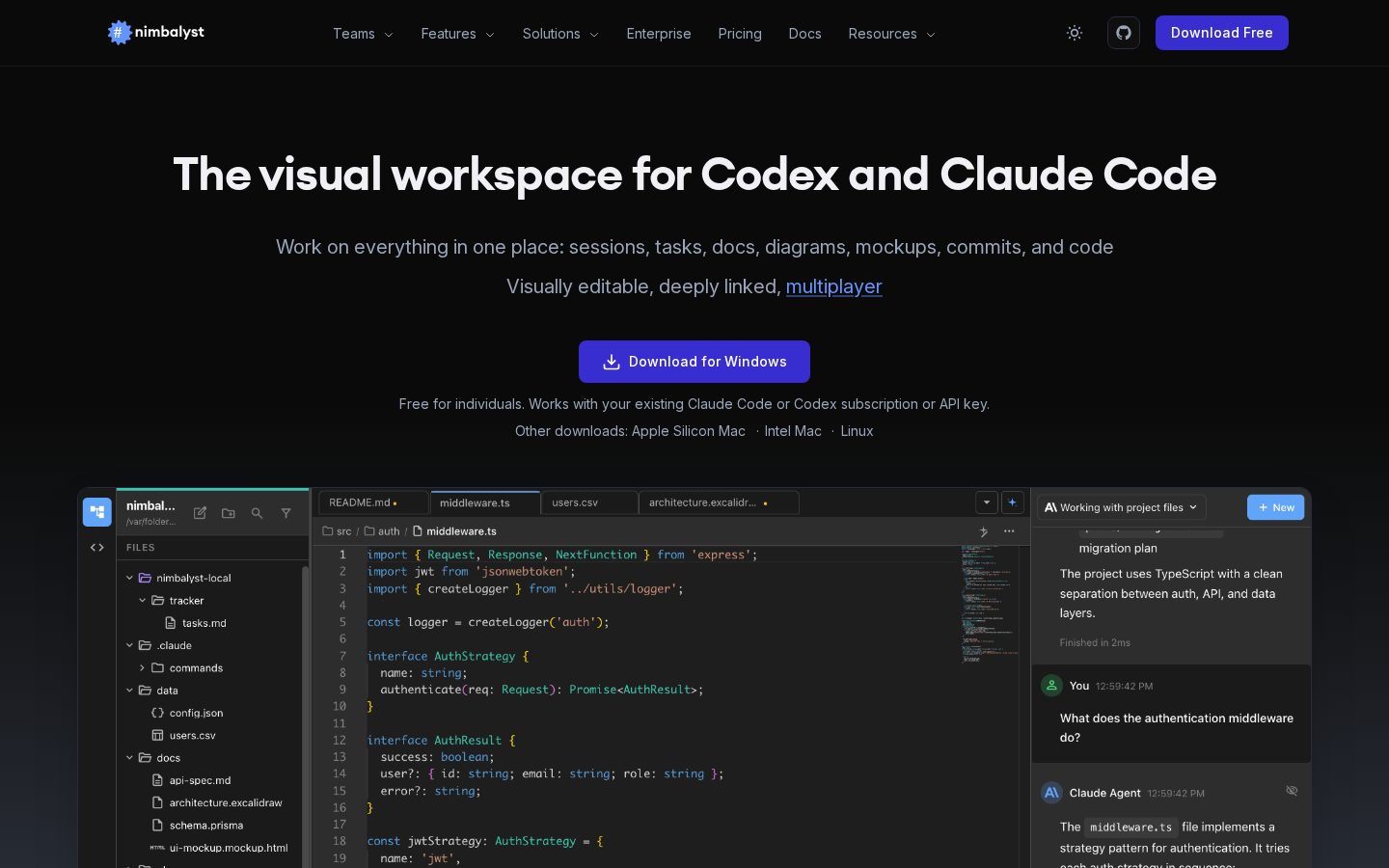
Task: Open the Teams dropdown menu
Action: (363, 34)
